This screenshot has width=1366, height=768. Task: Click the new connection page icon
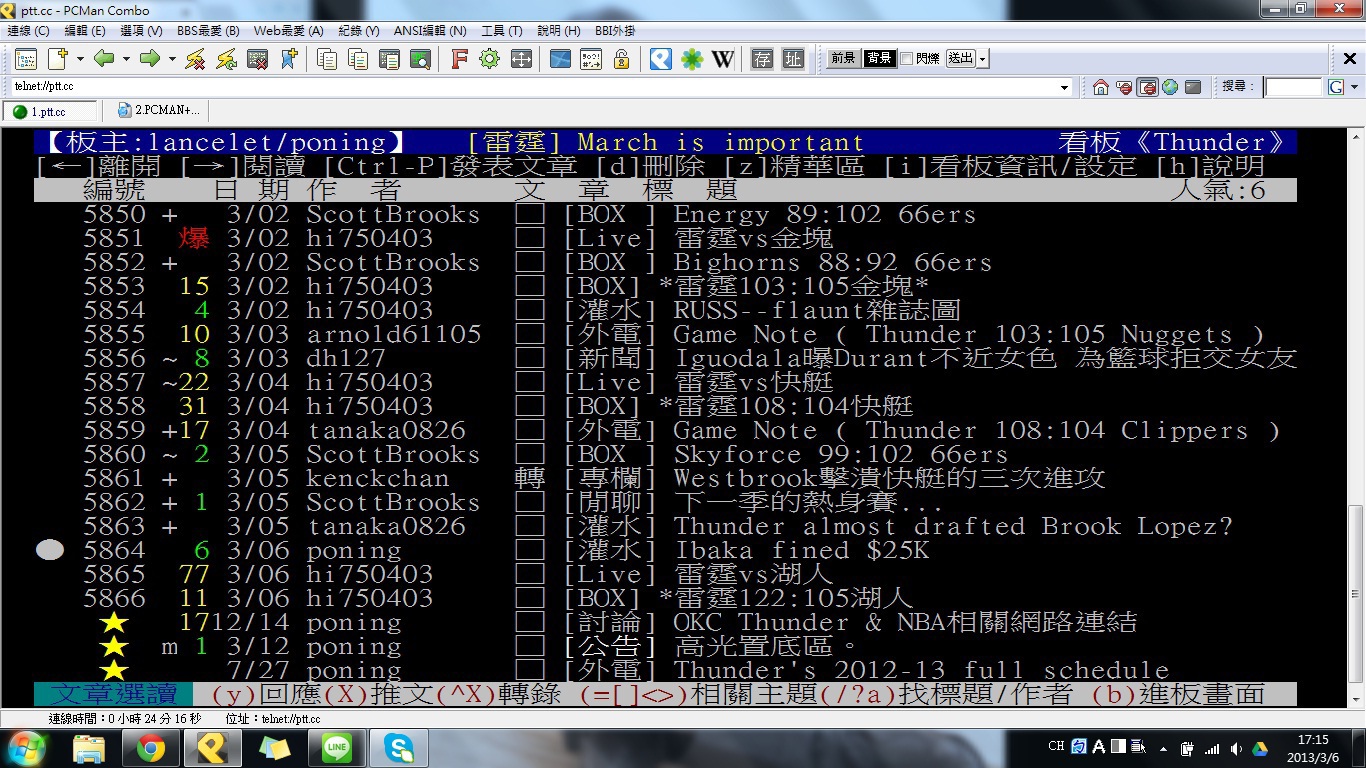point(57,59)
